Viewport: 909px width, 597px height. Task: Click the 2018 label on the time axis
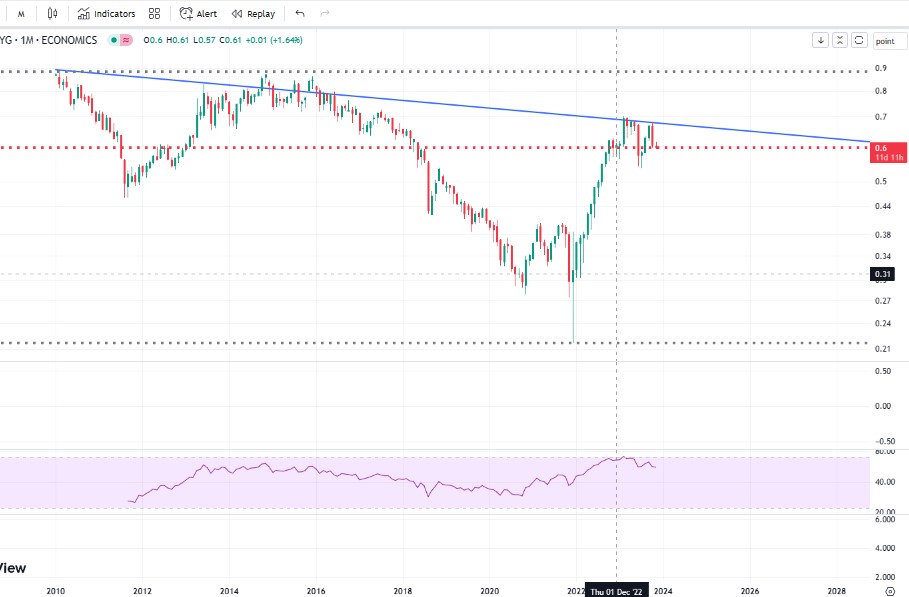(x=403, y=591)
